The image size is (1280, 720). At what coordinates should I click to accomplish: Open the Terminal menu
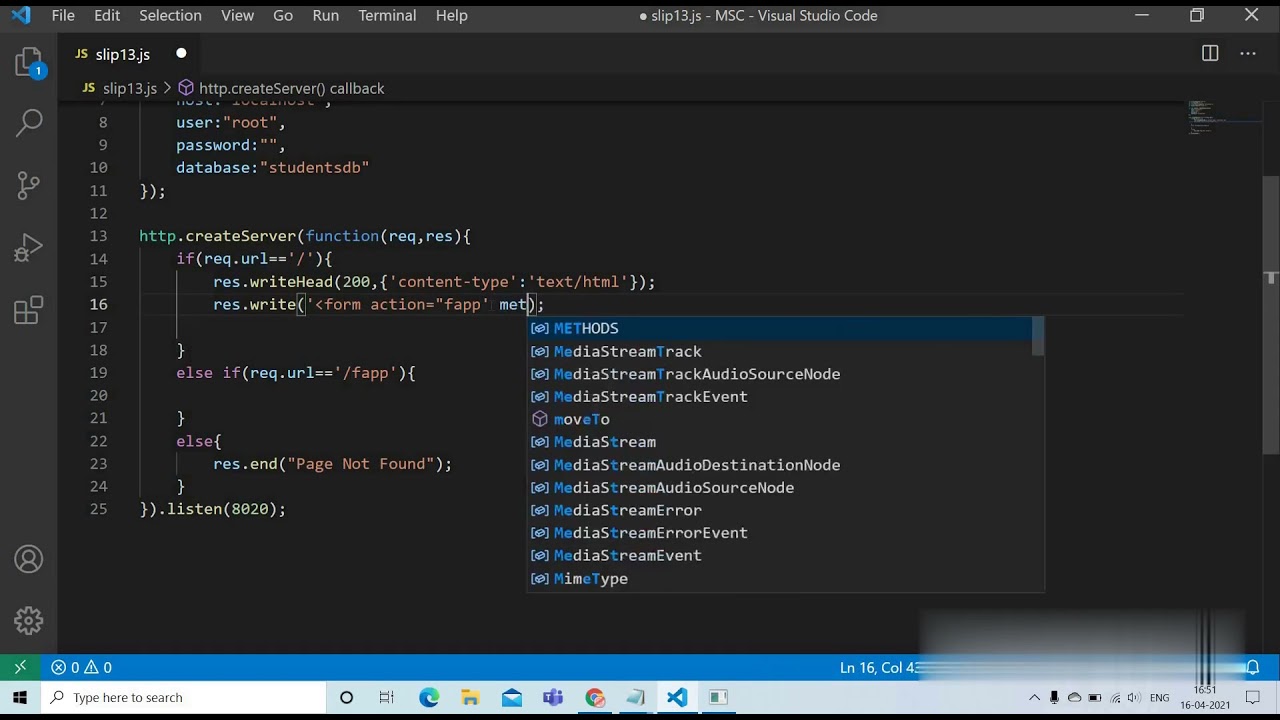[x=387, y=15]
